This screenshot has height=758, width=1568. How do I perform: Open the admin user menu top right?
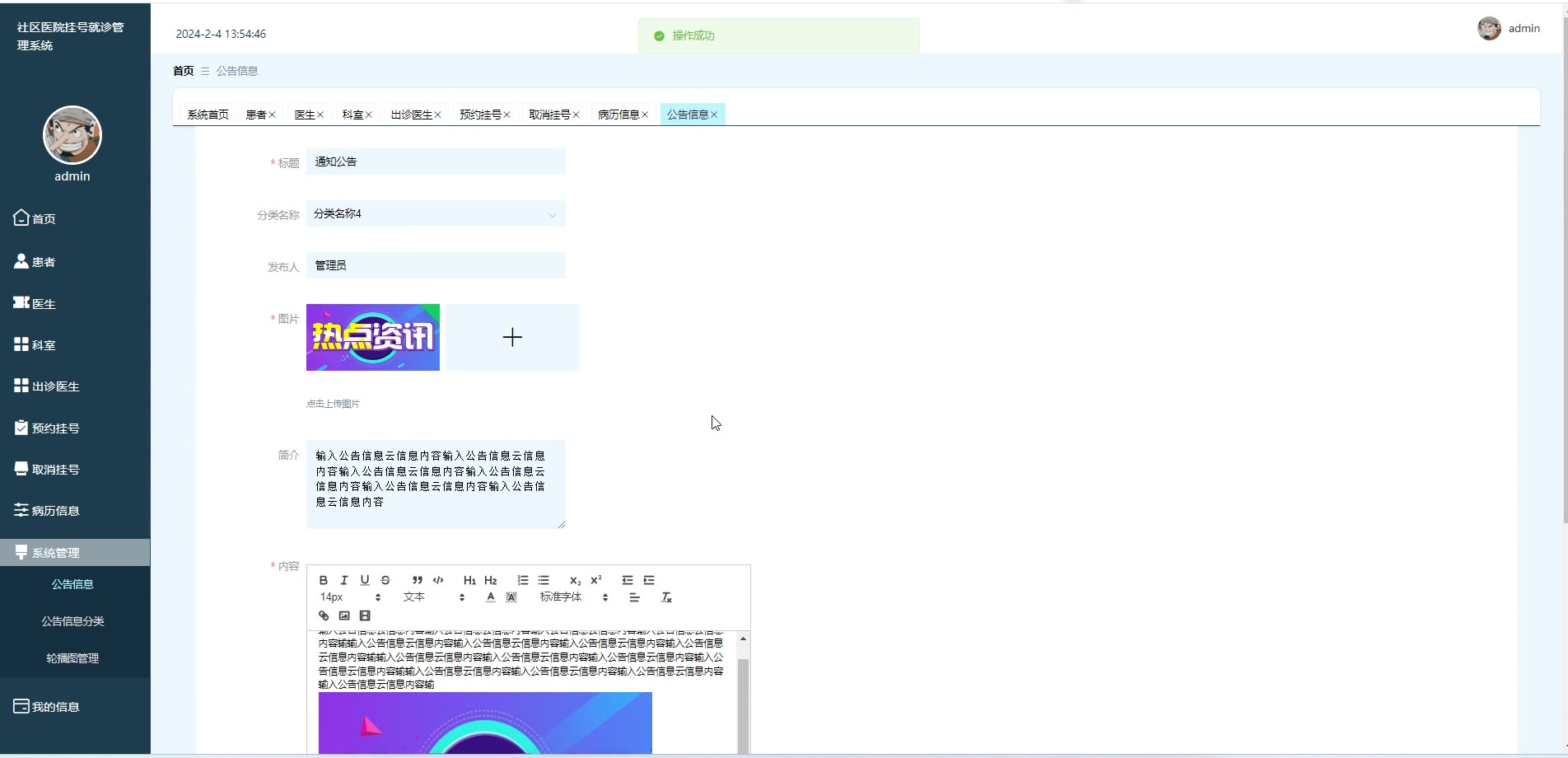tap(1509, 28)
